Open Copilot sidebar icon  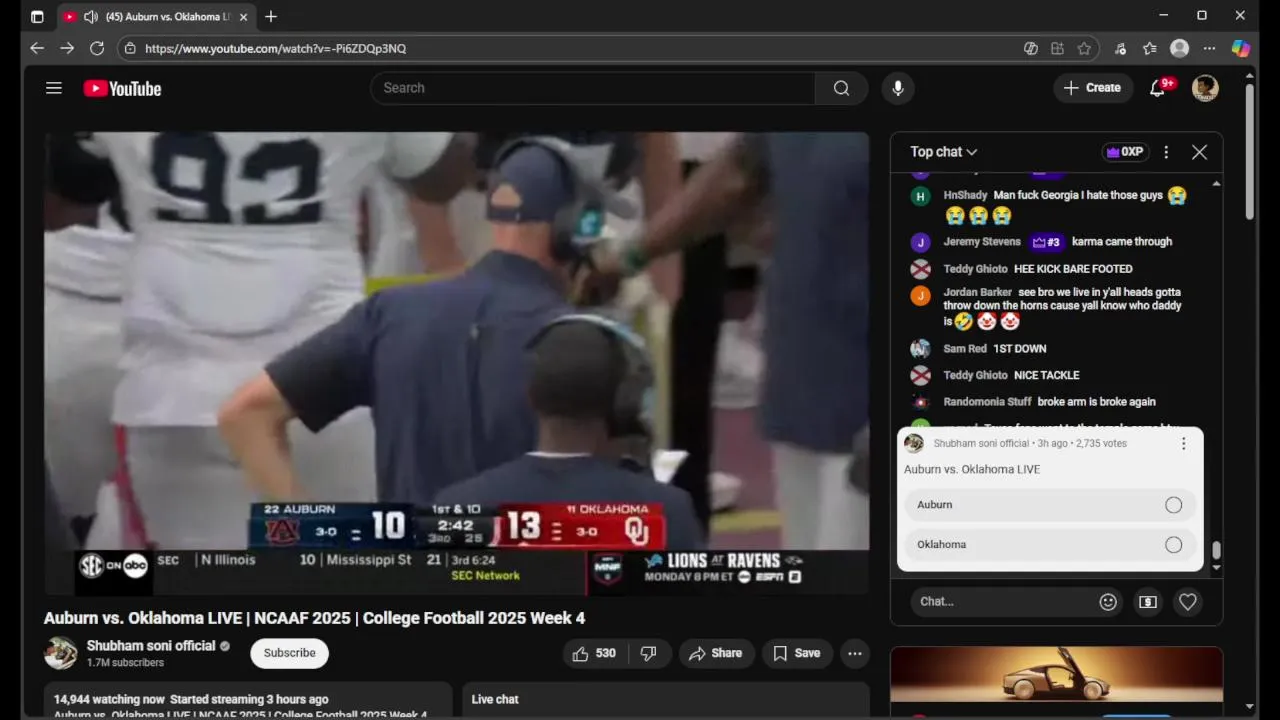point(1241,48)
